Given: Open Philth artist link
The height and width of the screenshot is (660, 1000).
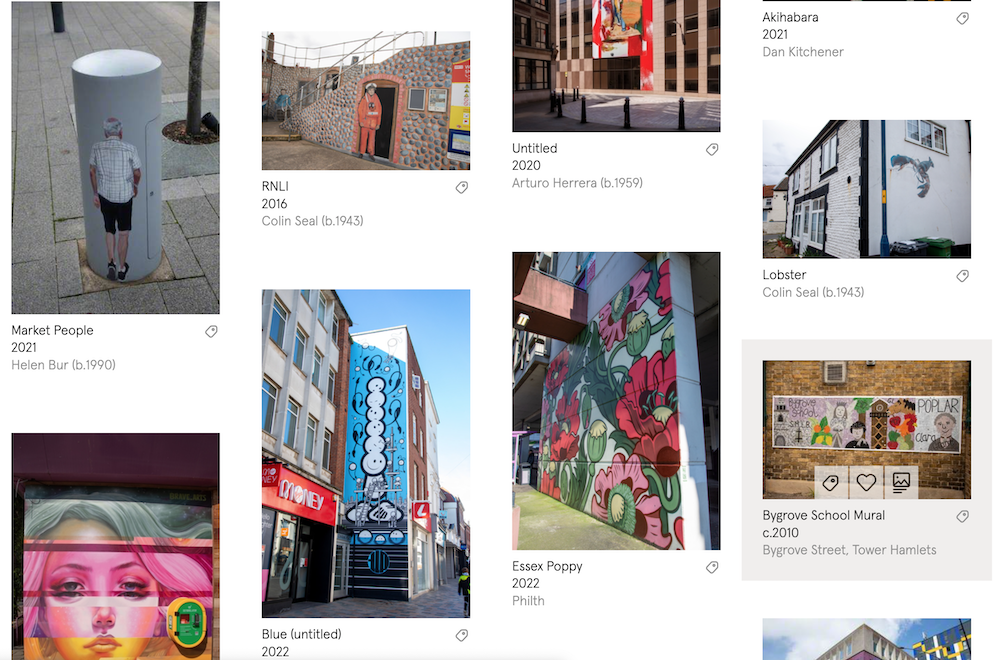Looking at the screenshot, I should click(528, 601).
